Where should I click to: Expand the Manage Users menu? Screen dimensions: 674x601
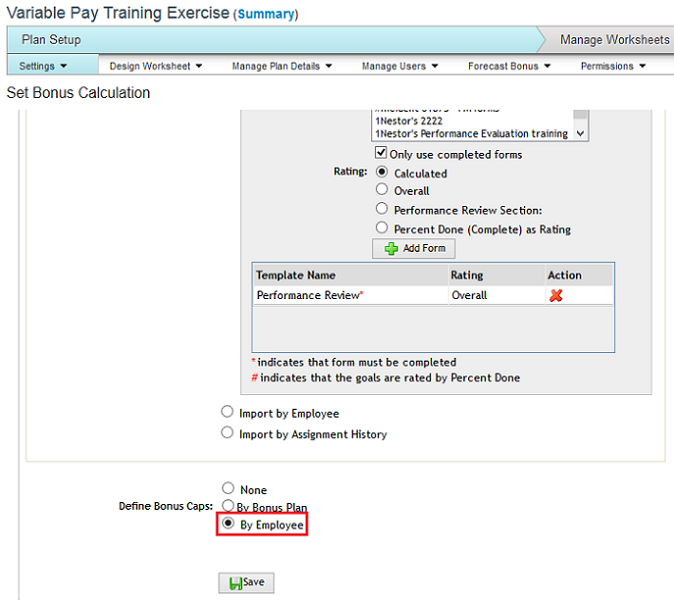pos(400,66)
